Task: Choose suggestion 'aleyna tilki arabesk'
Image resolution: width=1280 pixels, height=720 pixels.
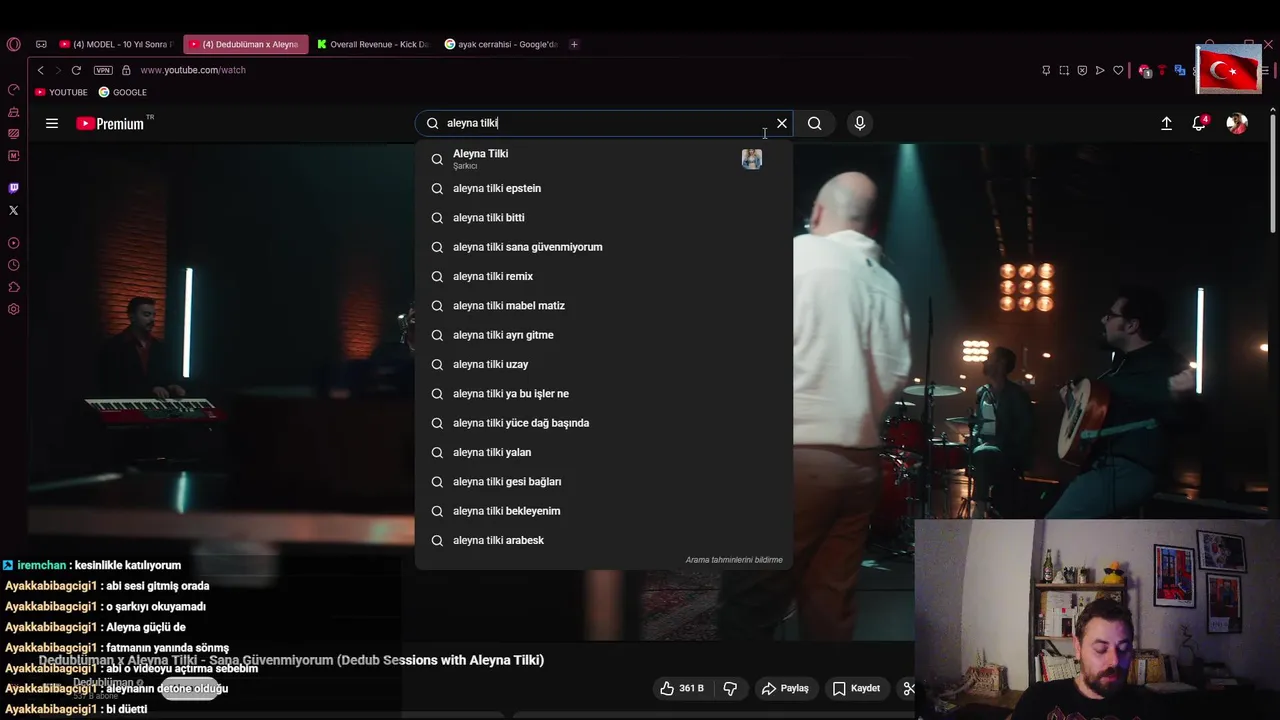Action: [x=604, y=540]
